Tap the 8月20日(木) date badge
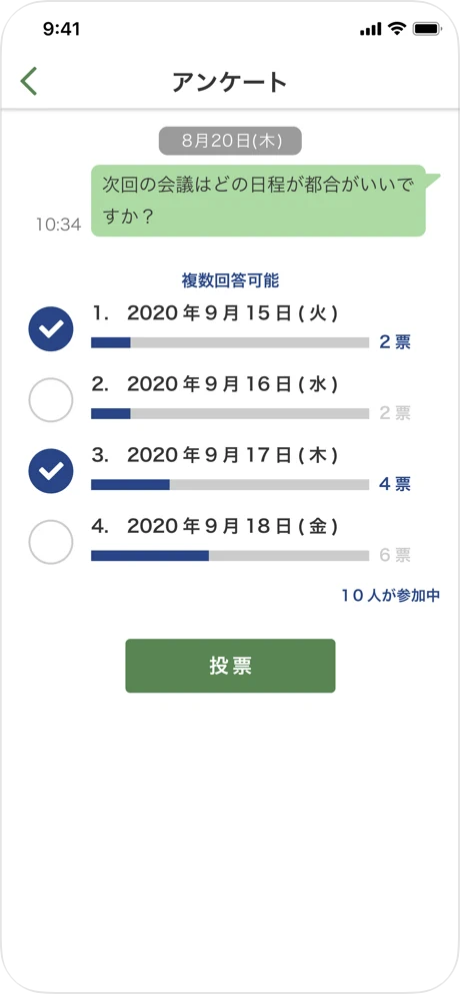This screenshot has height=994, width=462. (x=230, y=141)
